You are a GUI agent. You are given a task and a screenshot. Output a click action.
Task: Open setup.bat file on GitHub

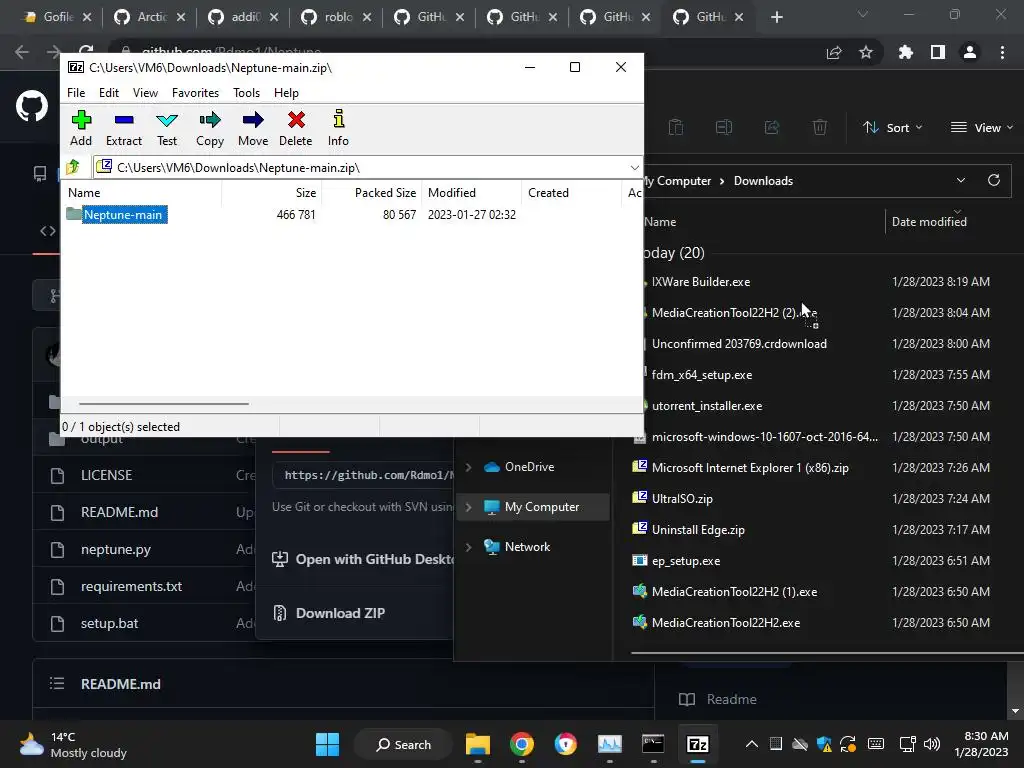pyautogui.click(x=109, y=623)
